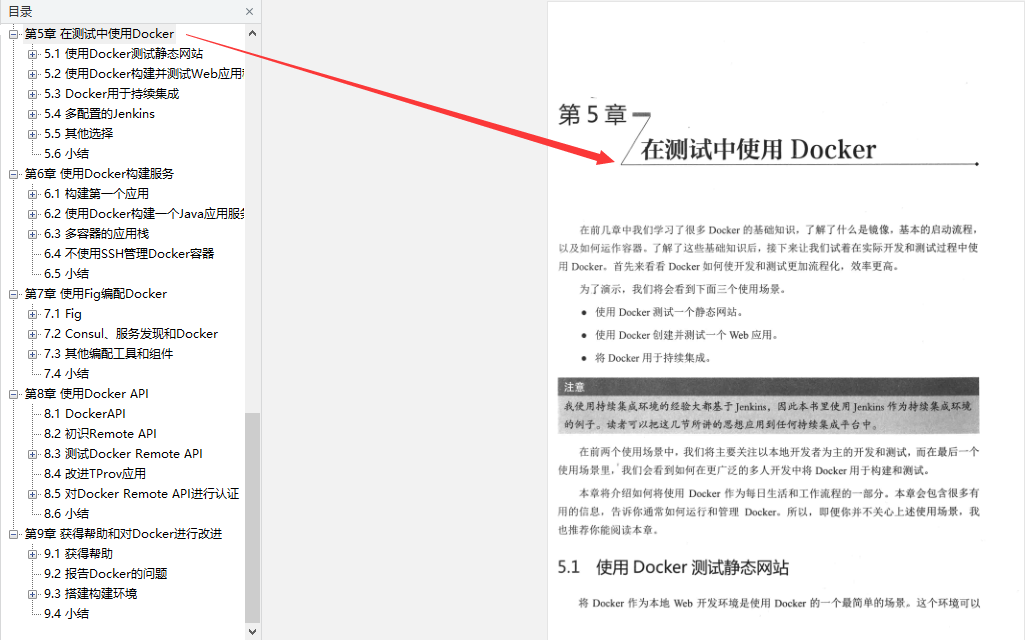This screenshot has width=1025, height=640.
Task: Go to 9.3 搭建构建环境
Action: (90, 594)
